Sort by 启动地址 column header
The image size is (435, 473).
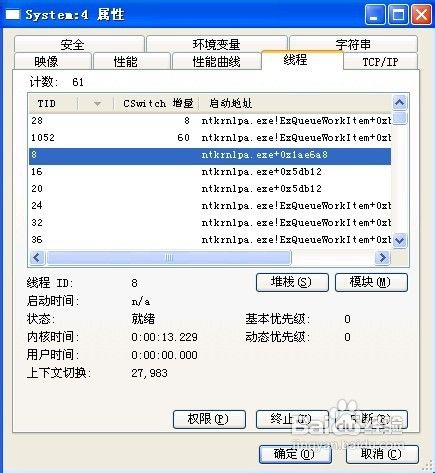pyautogui.click(x=295, y=104)
